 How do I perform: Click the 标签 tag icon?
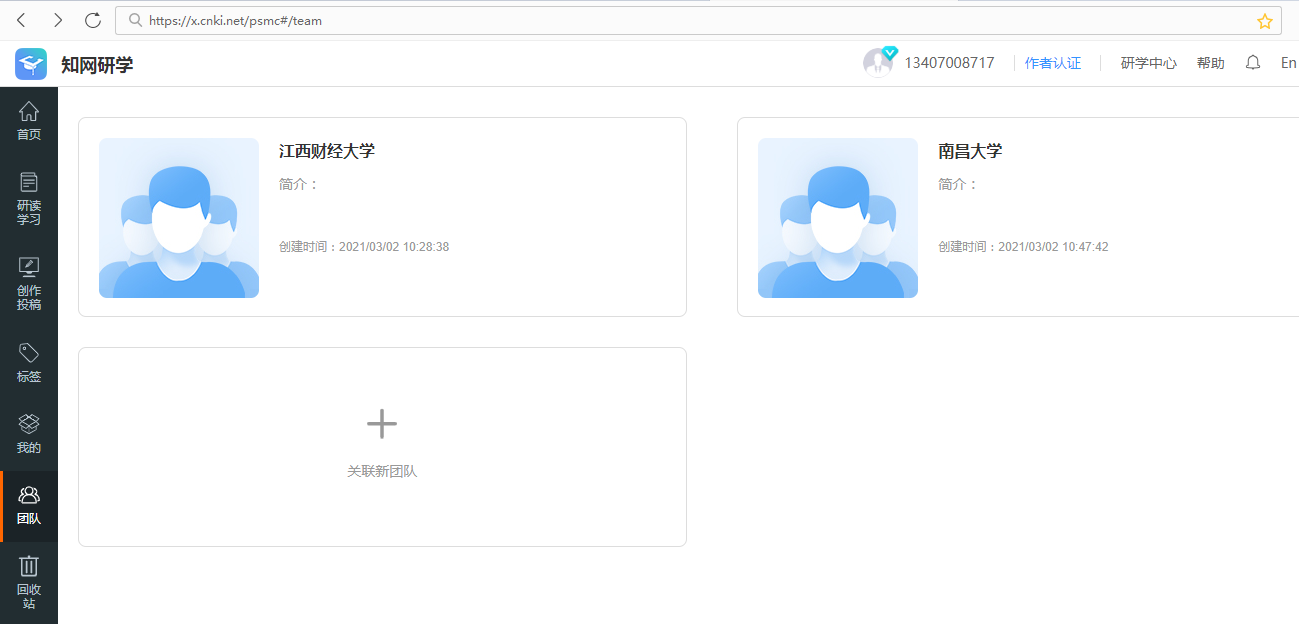pos(29,353)
